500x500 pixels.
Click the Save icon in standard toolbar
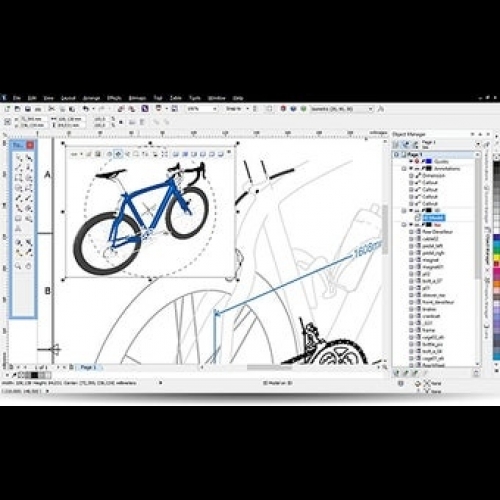click(x=28, y=109)
